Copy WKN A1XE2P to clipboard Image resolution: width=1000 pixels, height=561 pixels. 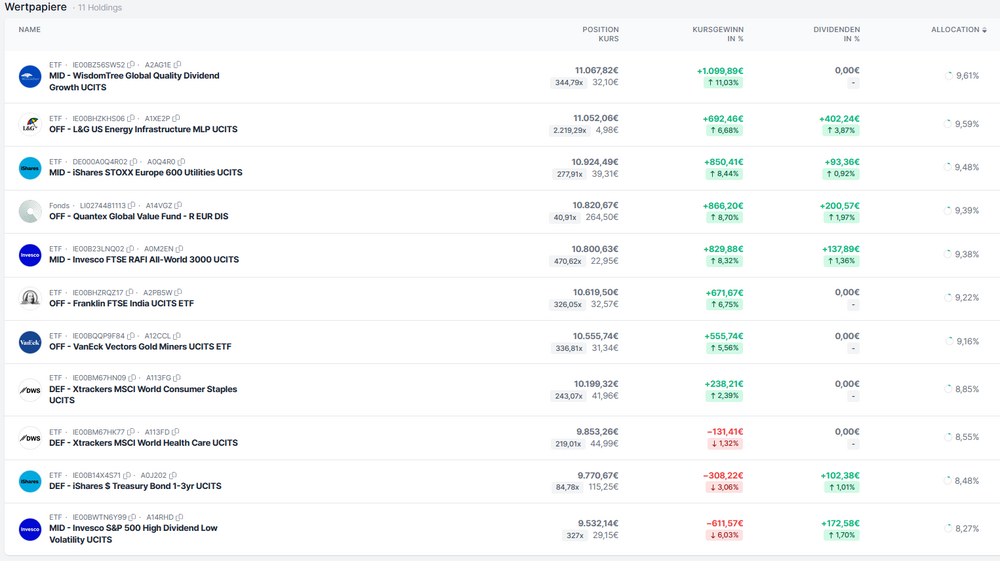178,118
